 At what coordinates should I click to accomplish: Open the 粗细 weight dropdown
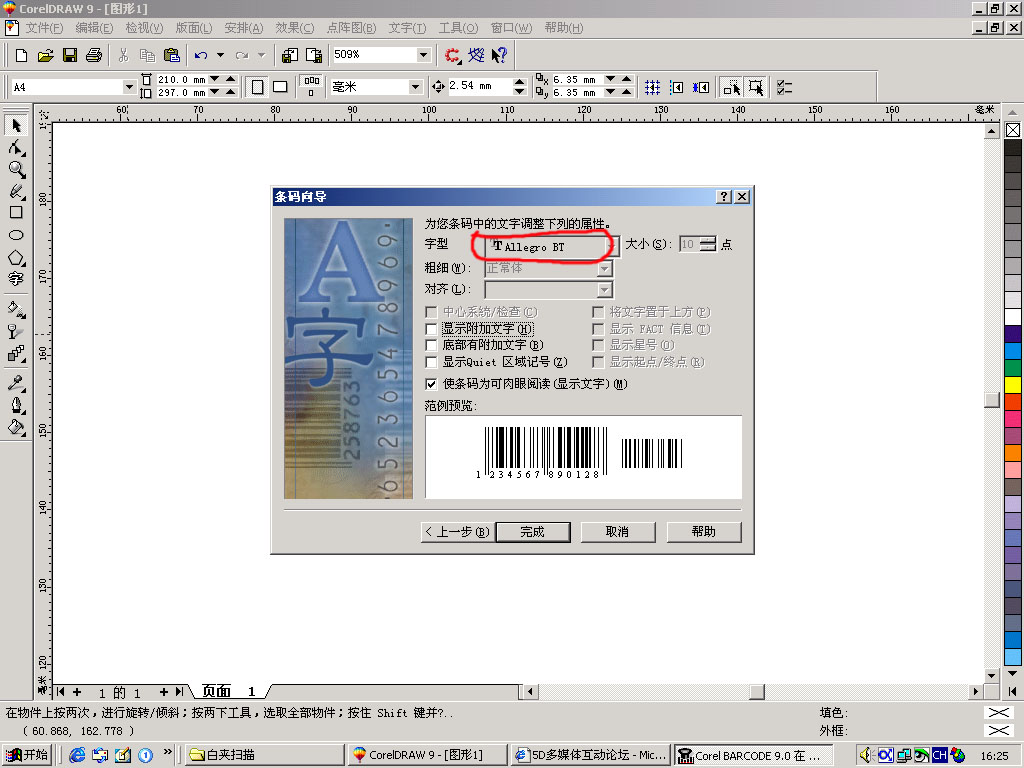(x=605, y=268)
